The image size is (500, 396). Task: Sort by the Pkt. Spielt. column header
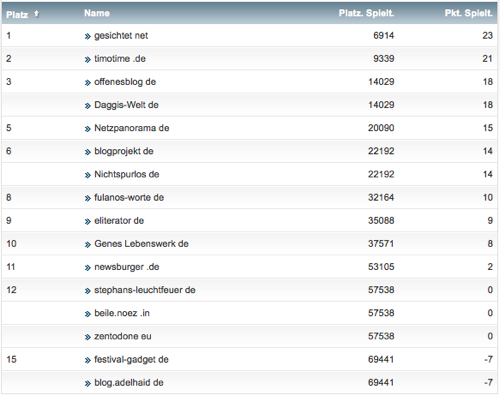[x=468, y=13]
